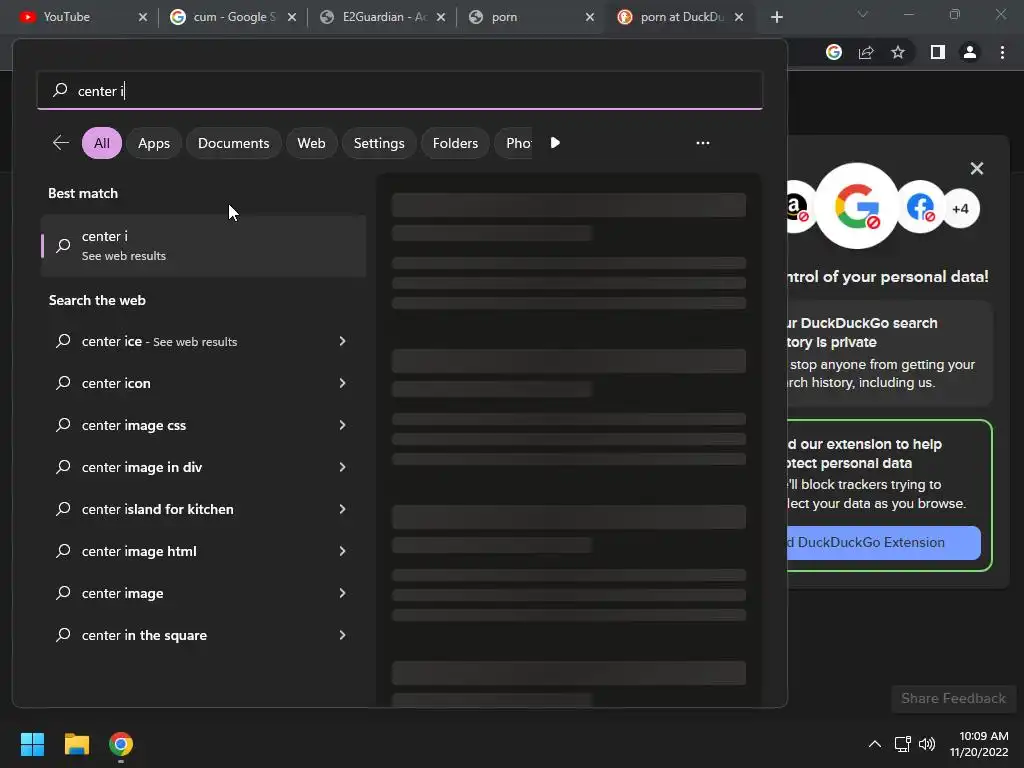Open Chrome's three-dot menu
This screenshot has width=1024, height=768.
1002,52
